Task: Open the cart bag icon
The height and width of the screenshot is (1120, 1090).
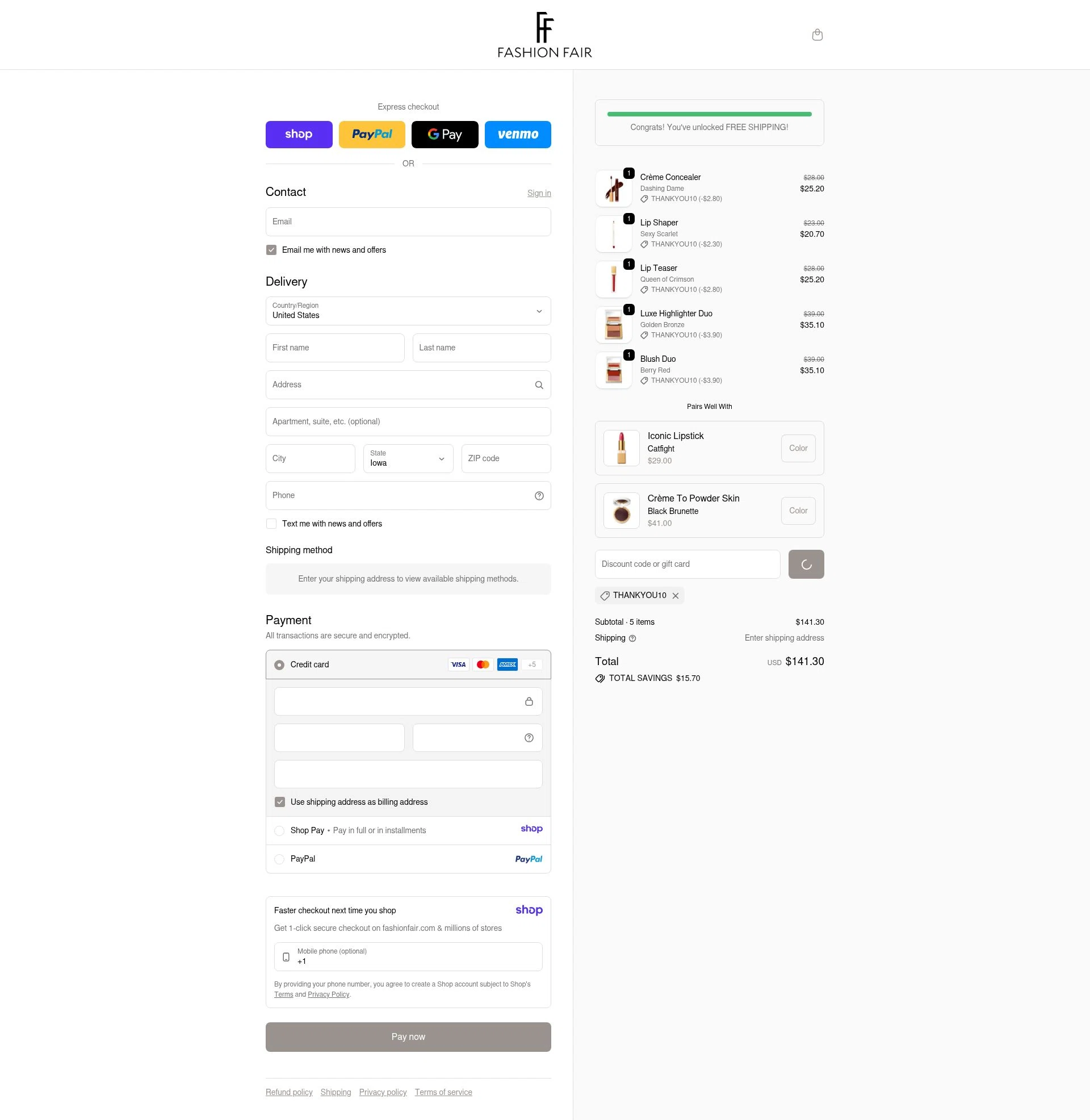Action: pyautogui.click(x=817, y=34)
